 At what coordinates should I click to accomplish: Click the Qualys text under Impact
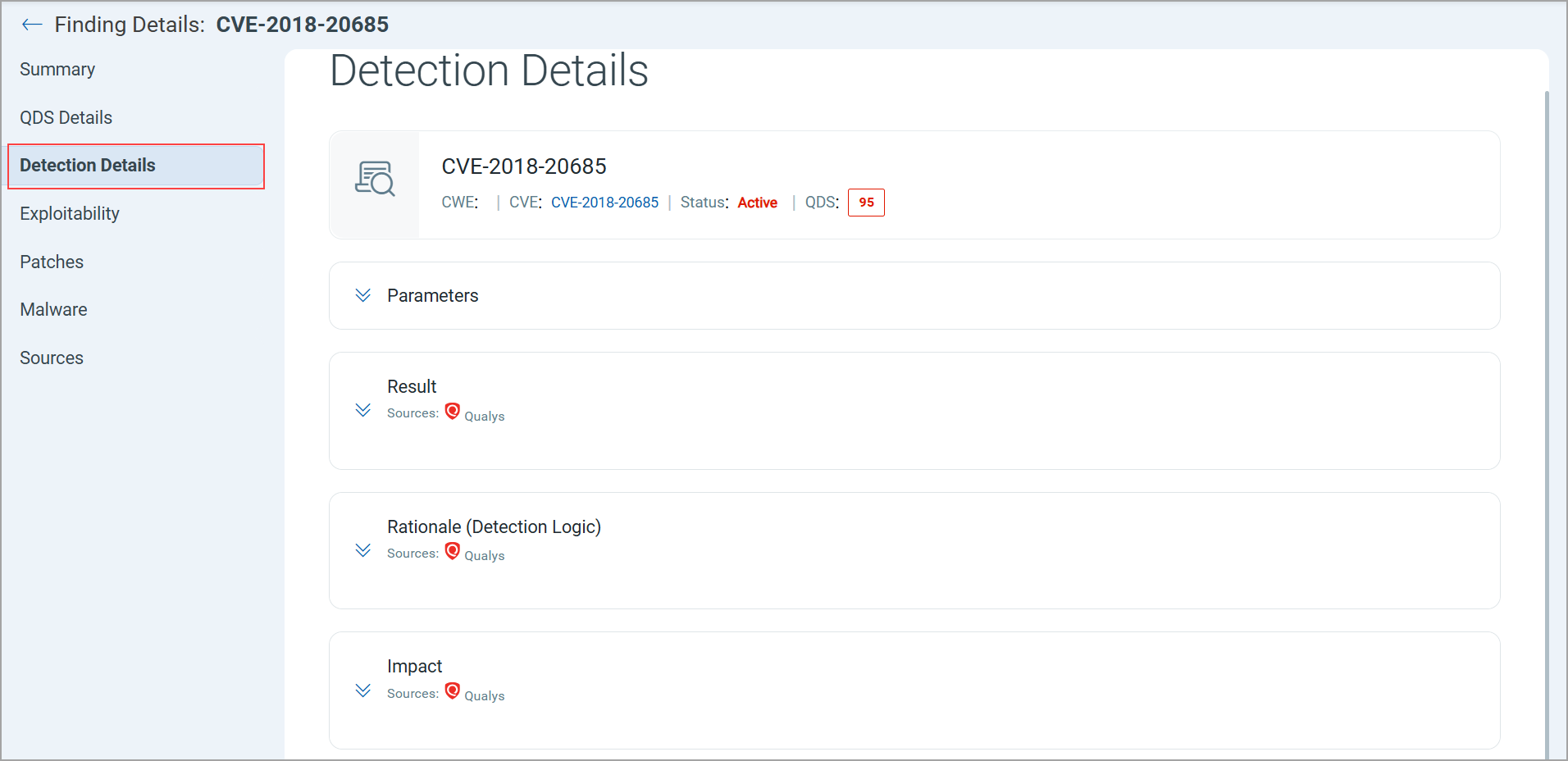point(485,695)
